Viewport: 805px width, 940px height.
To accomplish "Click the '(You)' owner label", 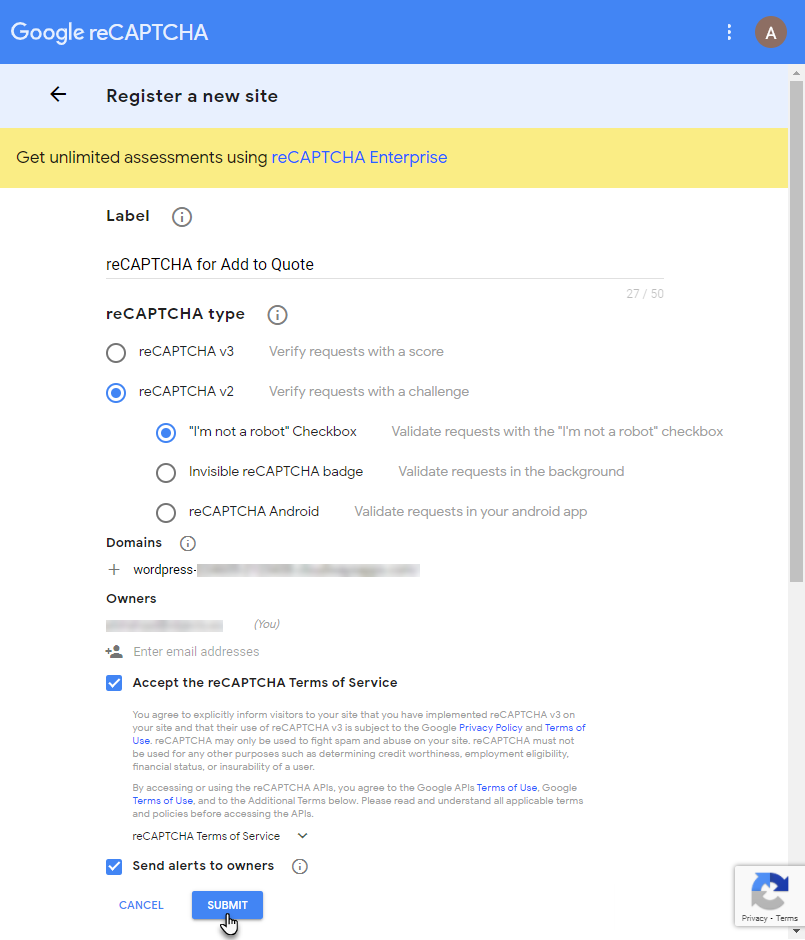I will click(x=267, y=624).
